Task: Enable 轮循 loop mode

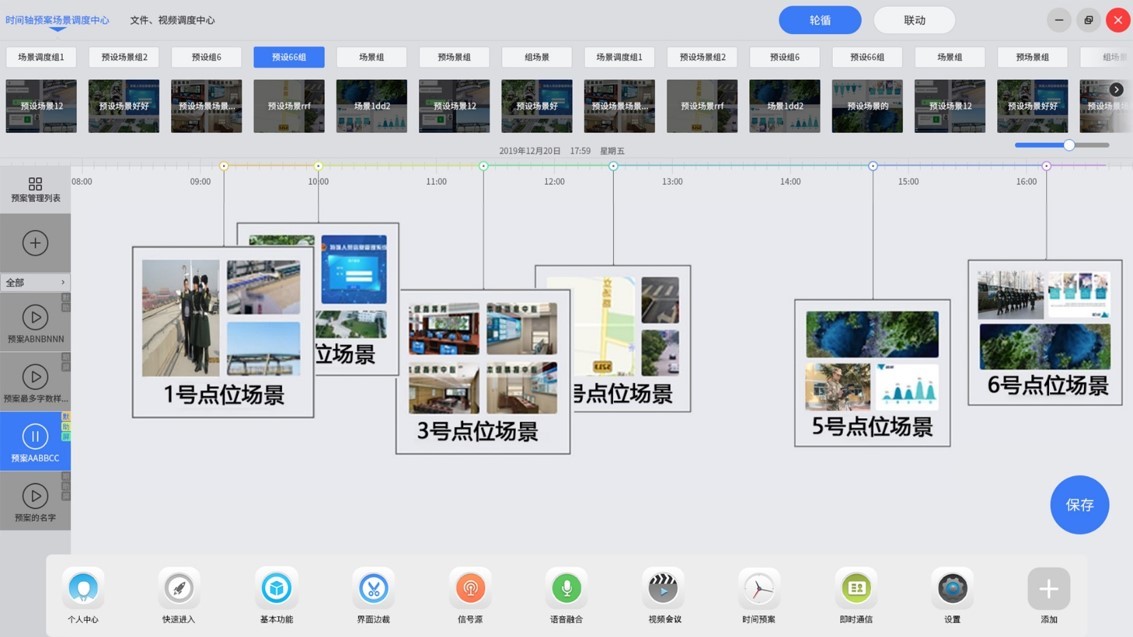Action: [x=819, y=19]
